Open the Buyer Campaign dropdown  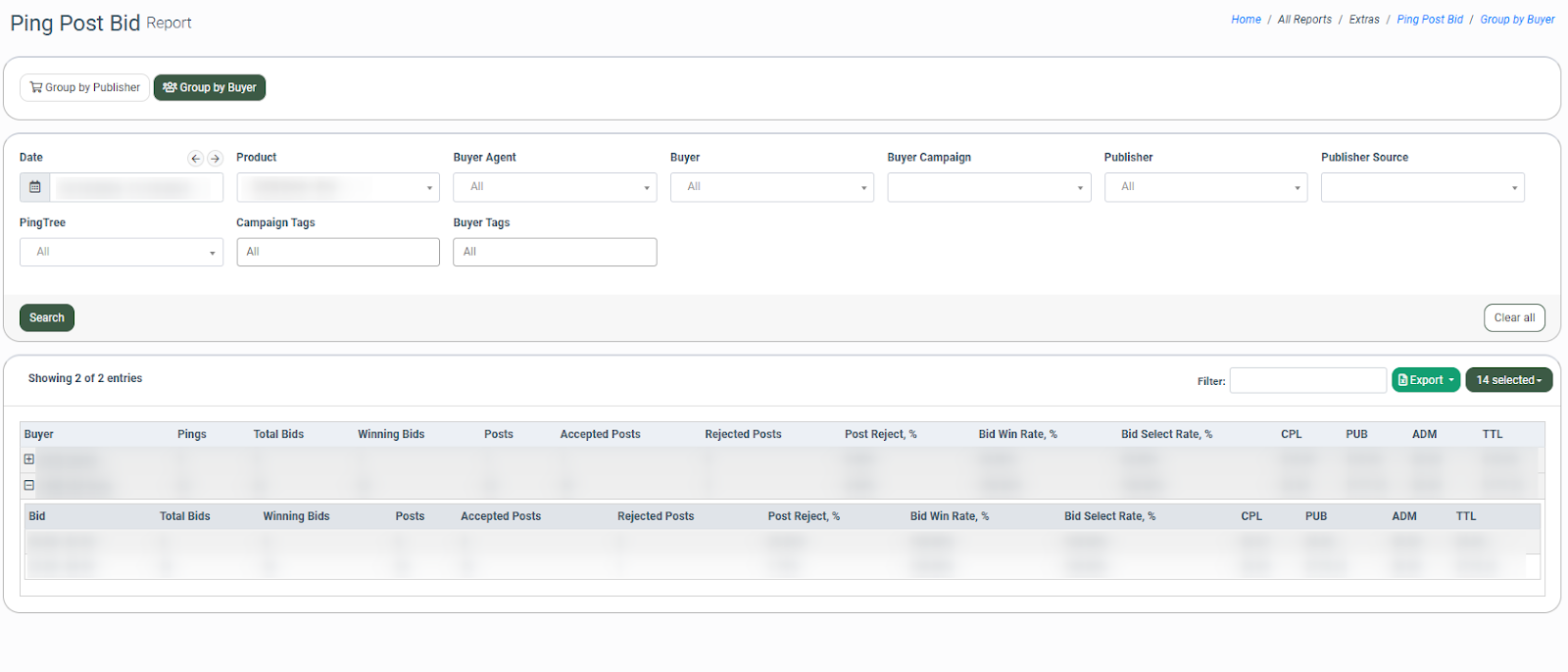click(x=989, y=187)
